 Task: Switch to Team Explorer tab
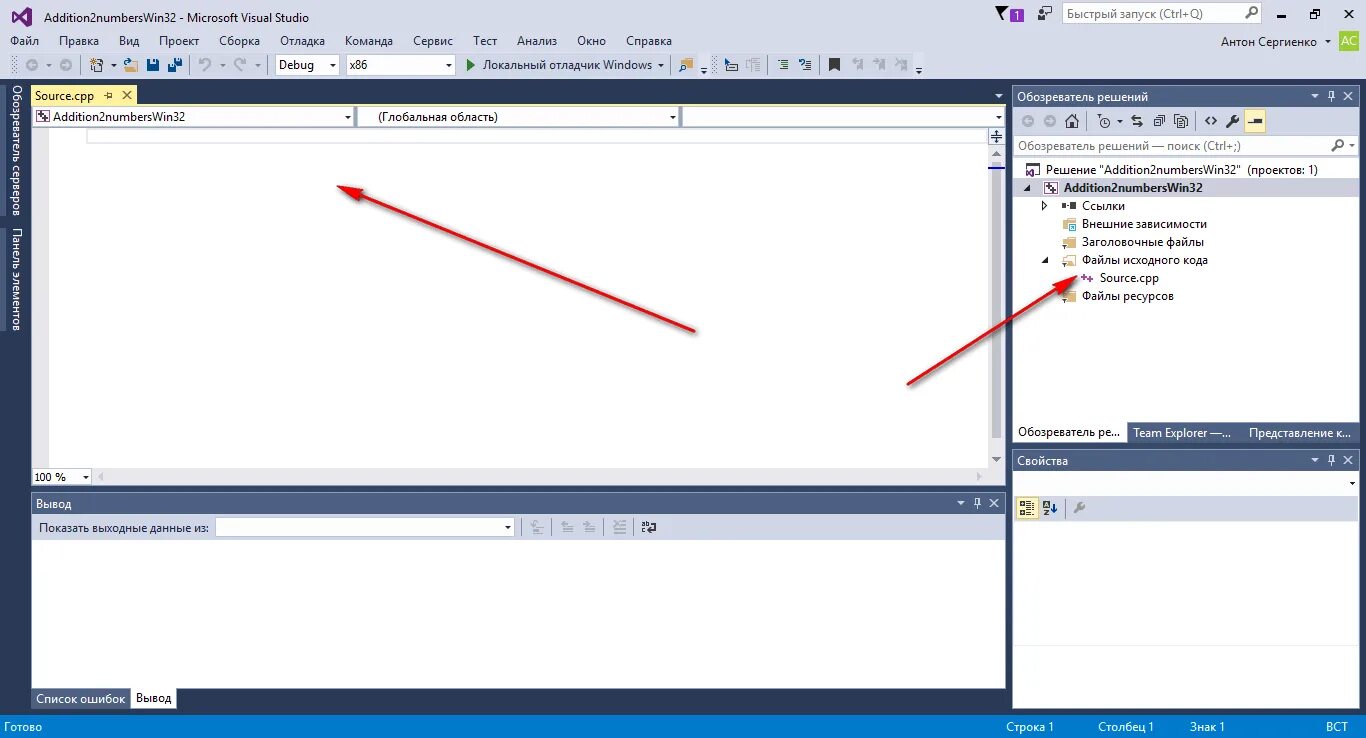[x=1182, y=433]
